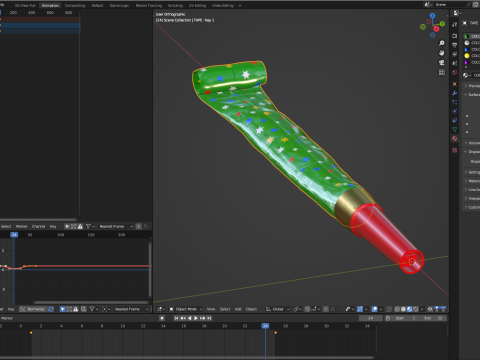Open the Object Mode dropdown

(186, 309)
